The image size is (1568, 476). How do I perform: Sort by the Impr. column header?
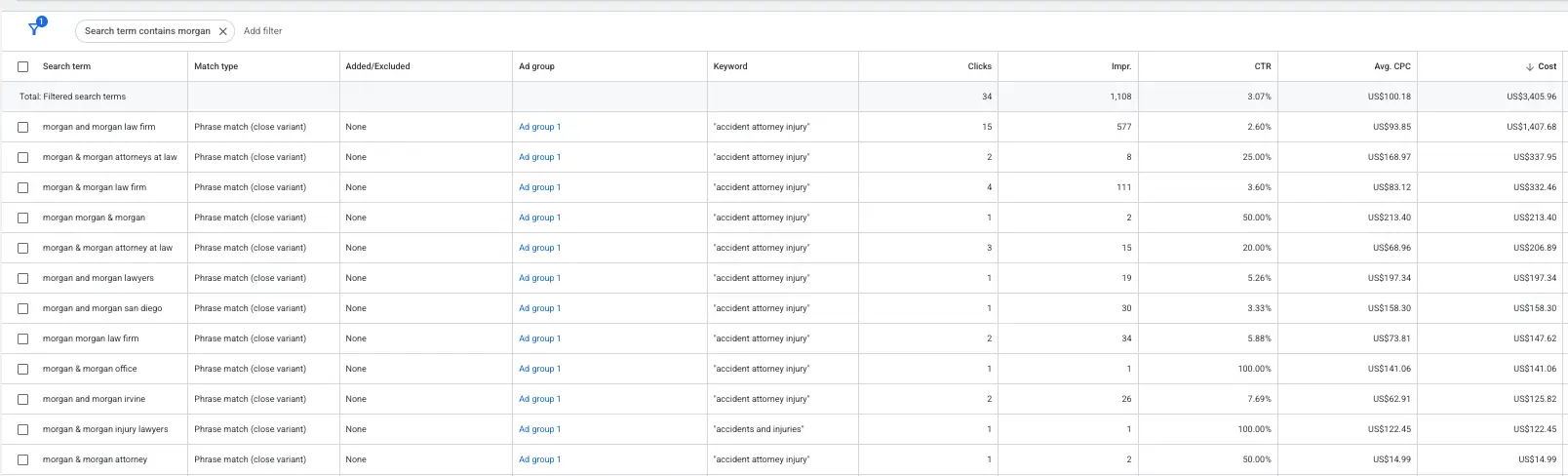(x=1121, y=66)
